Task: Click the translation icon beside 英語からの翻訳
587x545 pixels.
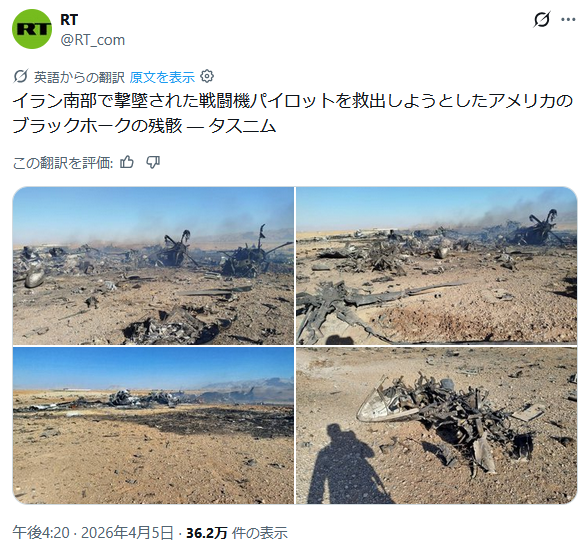Action: (x=21, y=77)
